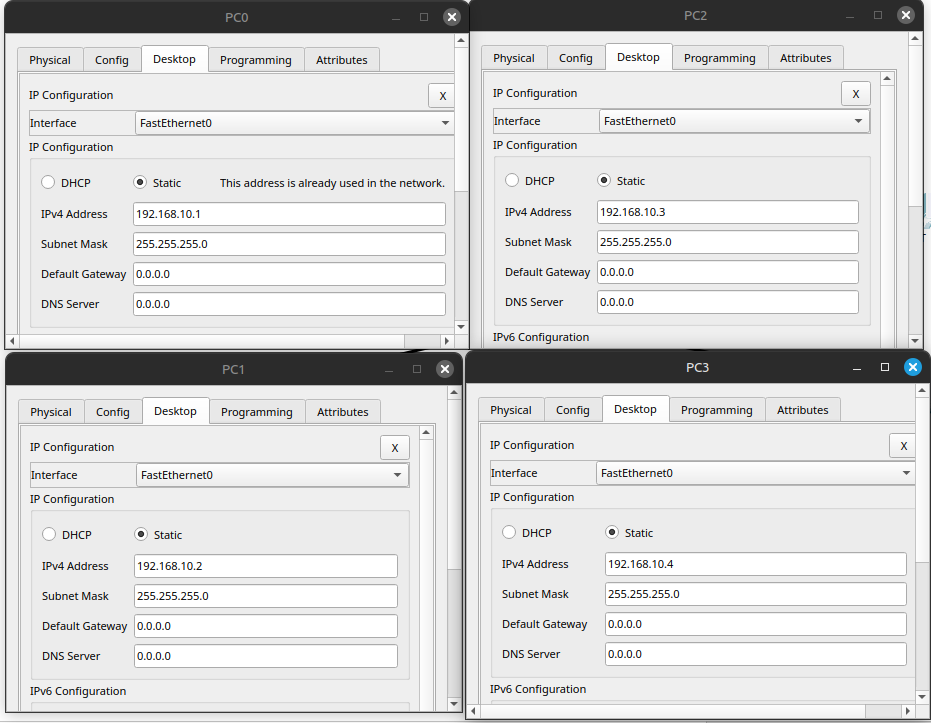
Task: Switch to Physical tab in PC2 window
Action: coord(514,58)
